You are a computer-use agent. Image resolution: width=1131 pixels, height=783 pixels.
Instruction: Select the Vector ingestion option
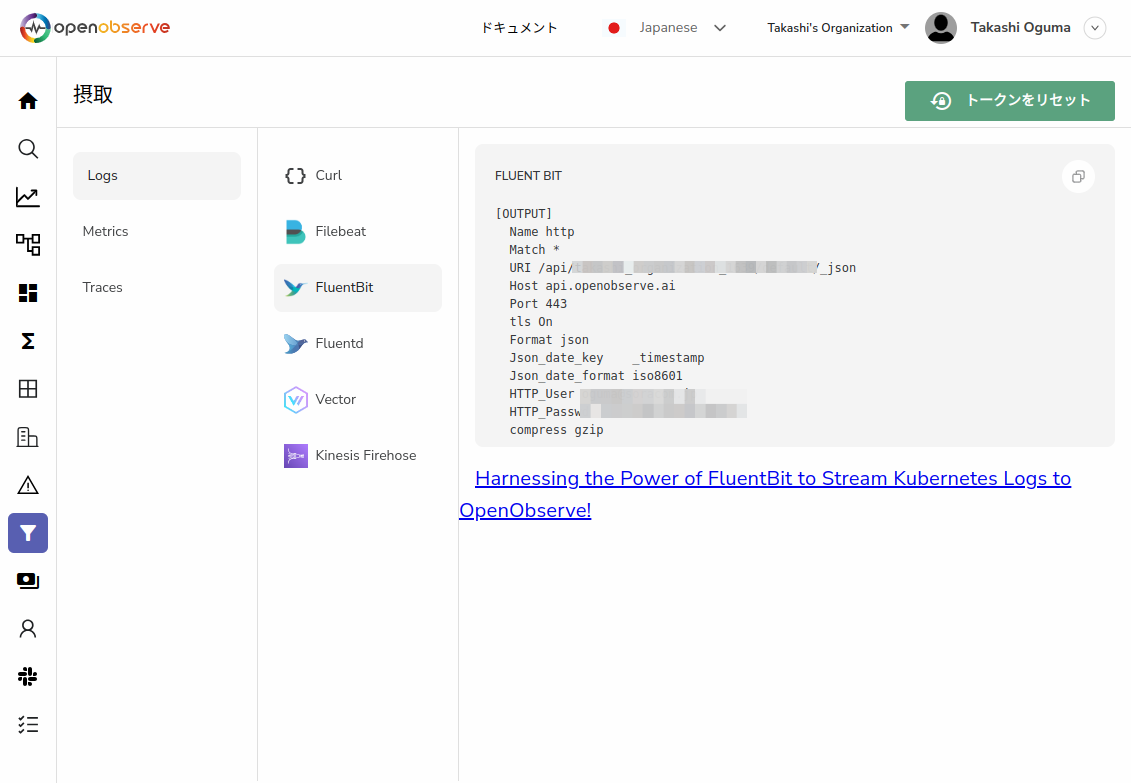(x=358, y=399)
